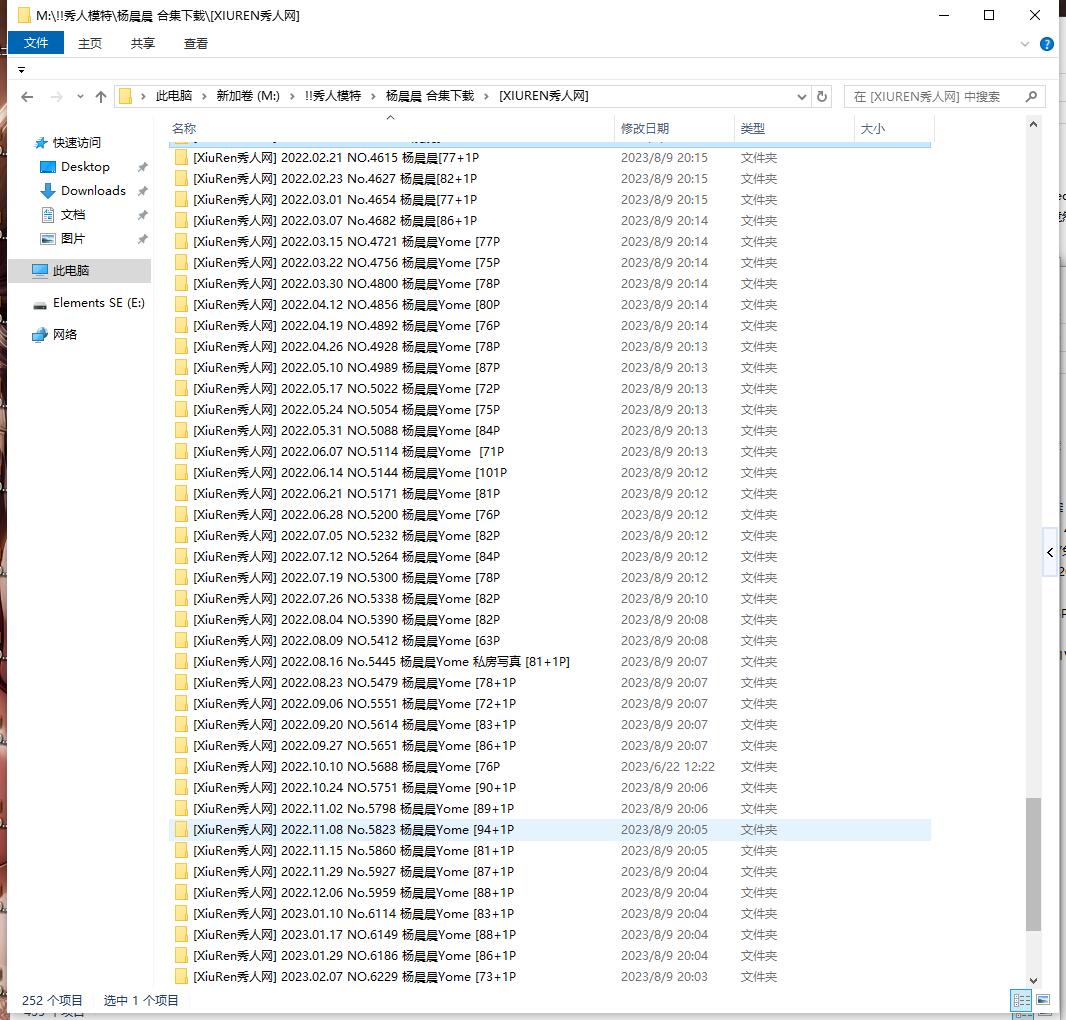Click the pin icon next to 图片

coord(142,239)
